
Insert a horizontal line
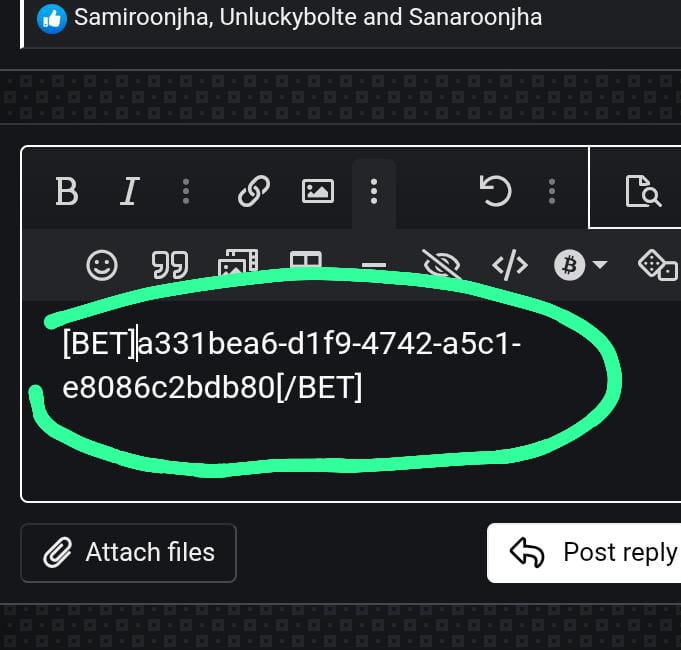click(373, 266)
